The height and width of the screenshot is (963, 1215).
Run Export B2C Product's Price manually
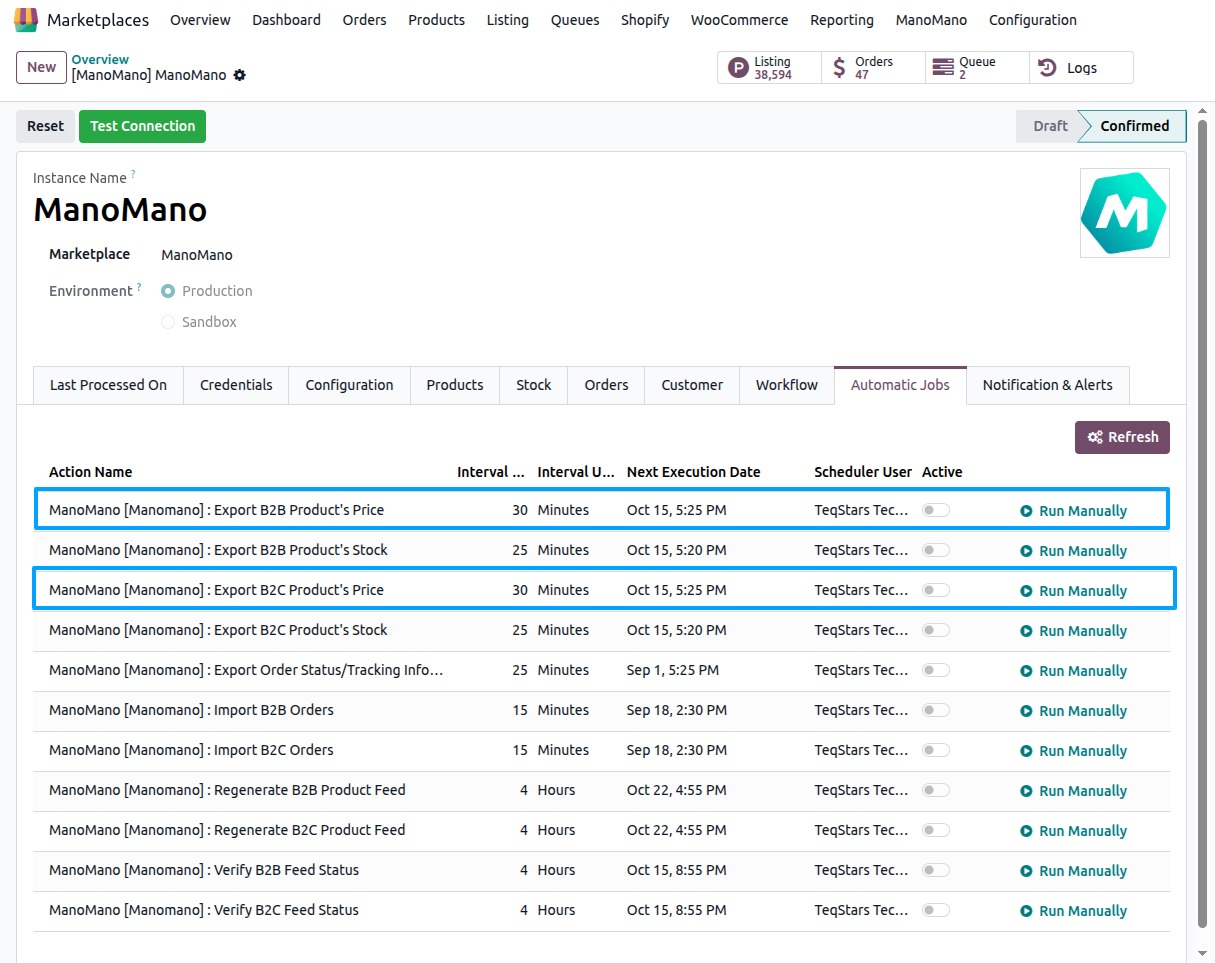[x=1073, y=591]
